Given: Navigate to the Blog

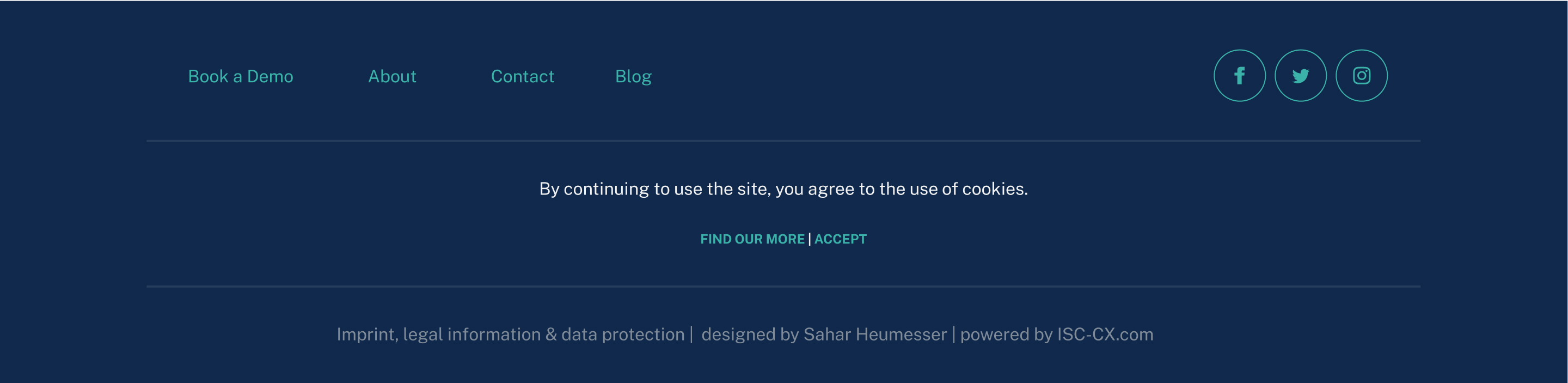Looking at the screenshot, I should (x=633, y=76).
